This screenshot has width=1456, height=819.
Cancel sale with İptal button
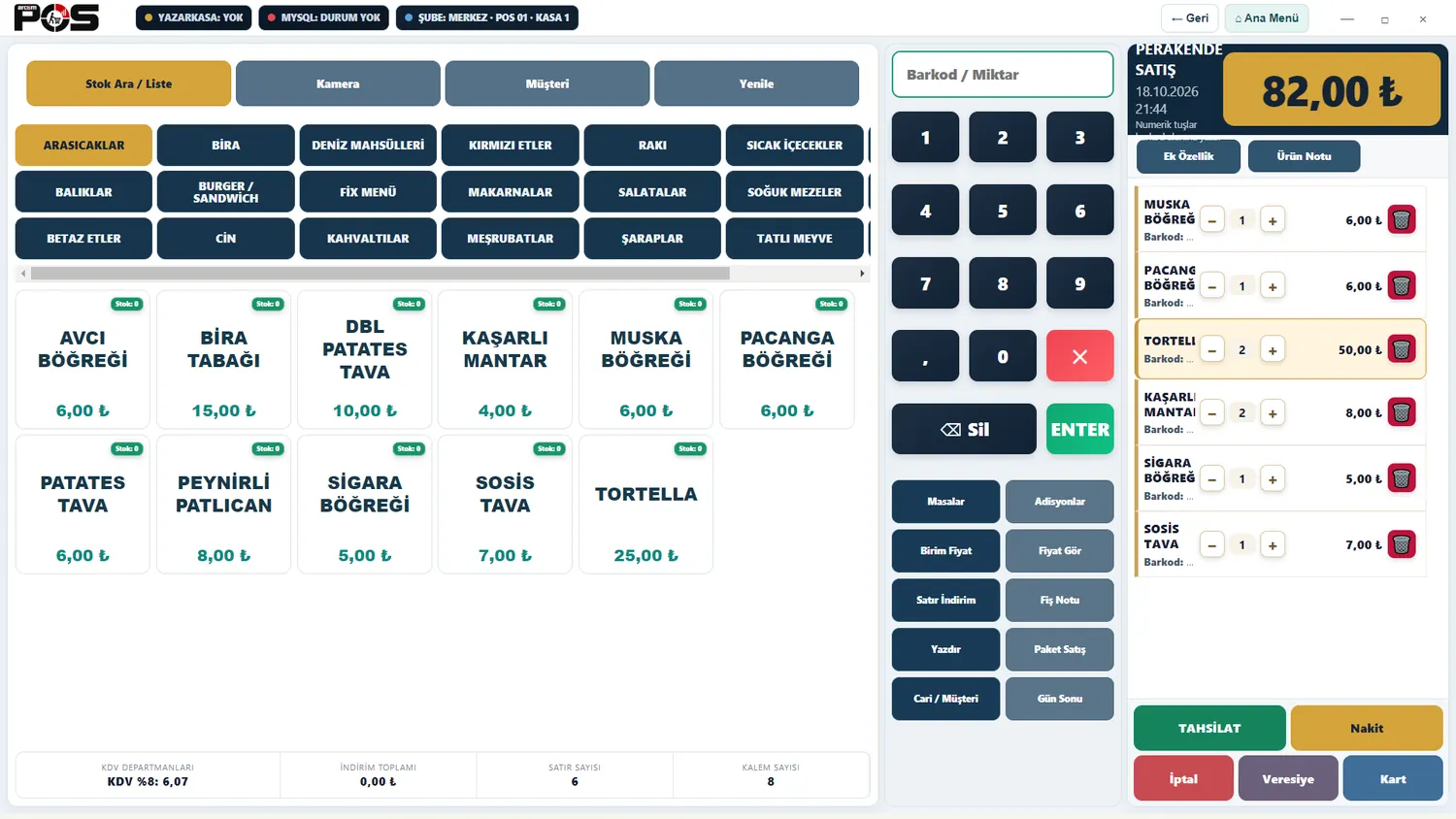tap(1183, 778)
